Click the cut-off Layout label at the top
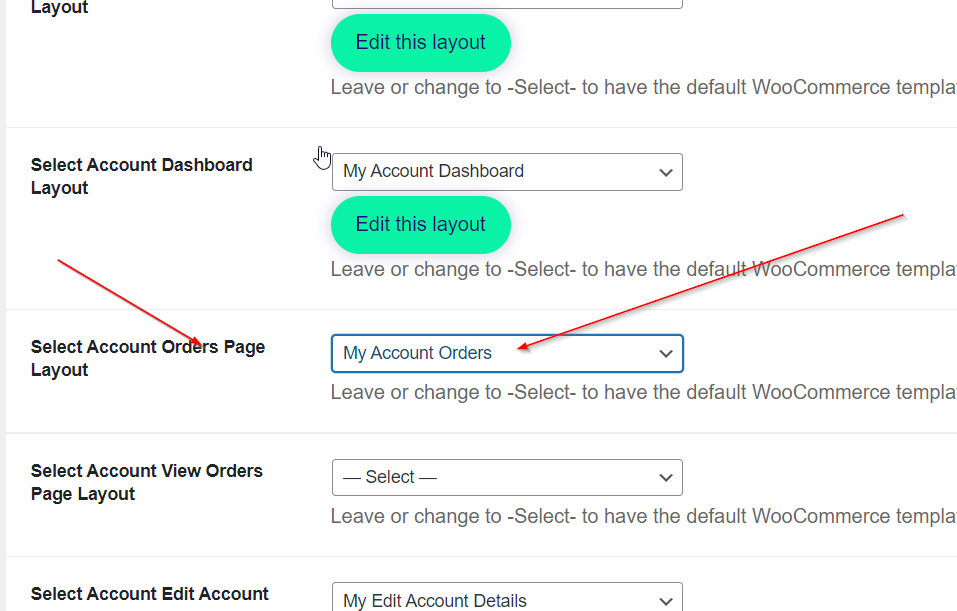Image resolution: width=957 pixels, height=611 pixels. click(60, 8)
